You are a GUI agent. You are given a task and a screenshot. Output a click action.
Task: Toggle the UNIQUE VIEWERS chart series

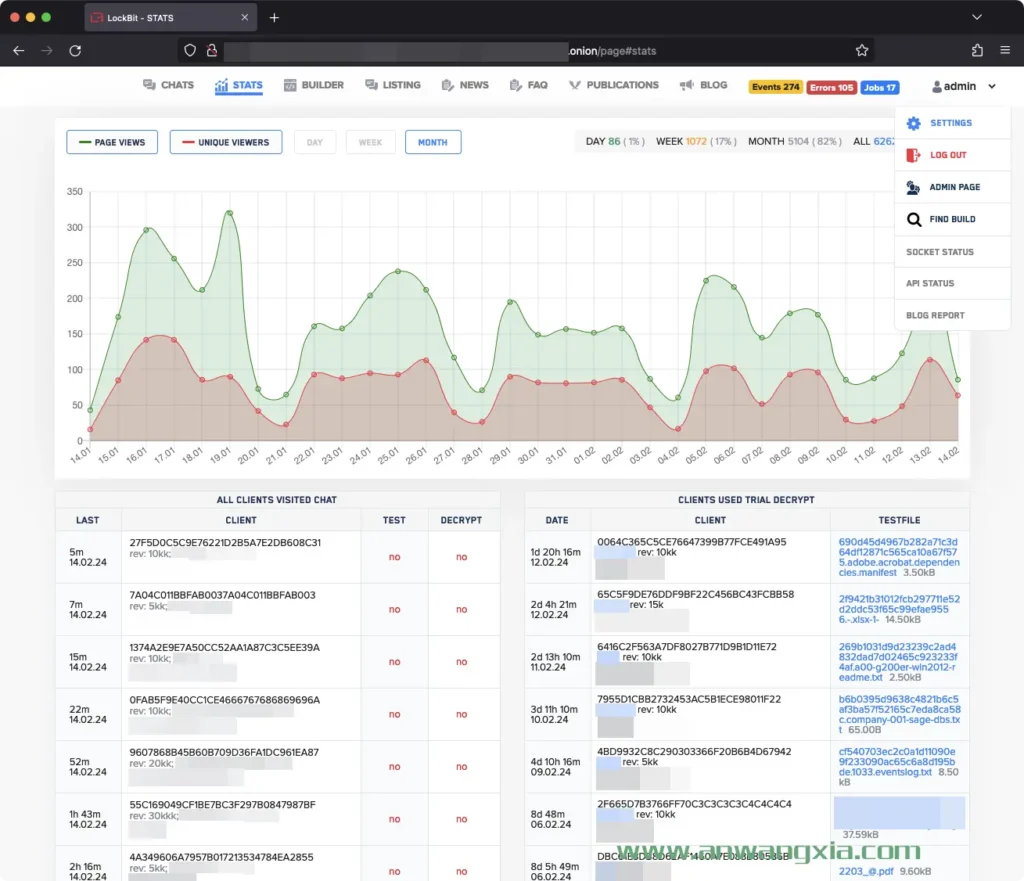[x=226, y=142]
